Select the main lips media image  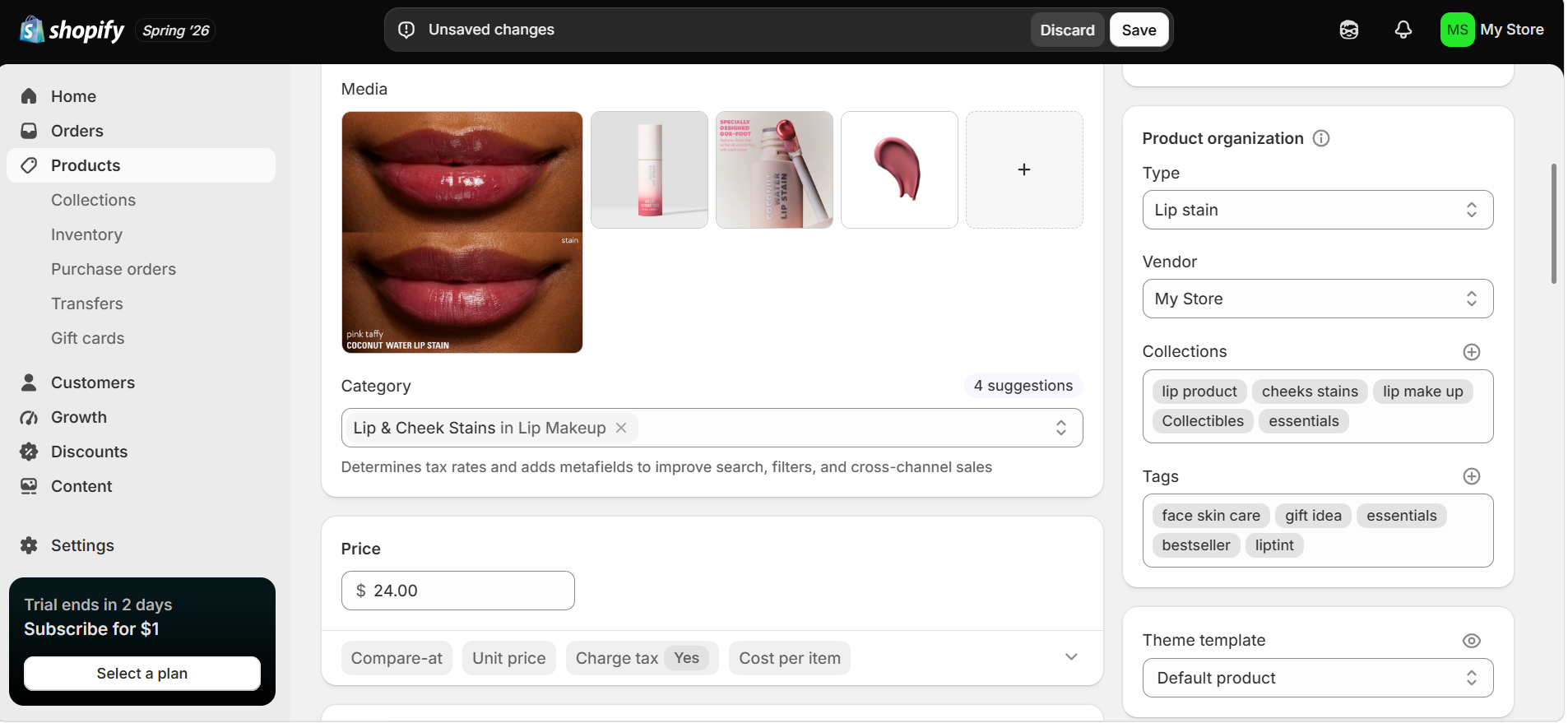point(462,232)
